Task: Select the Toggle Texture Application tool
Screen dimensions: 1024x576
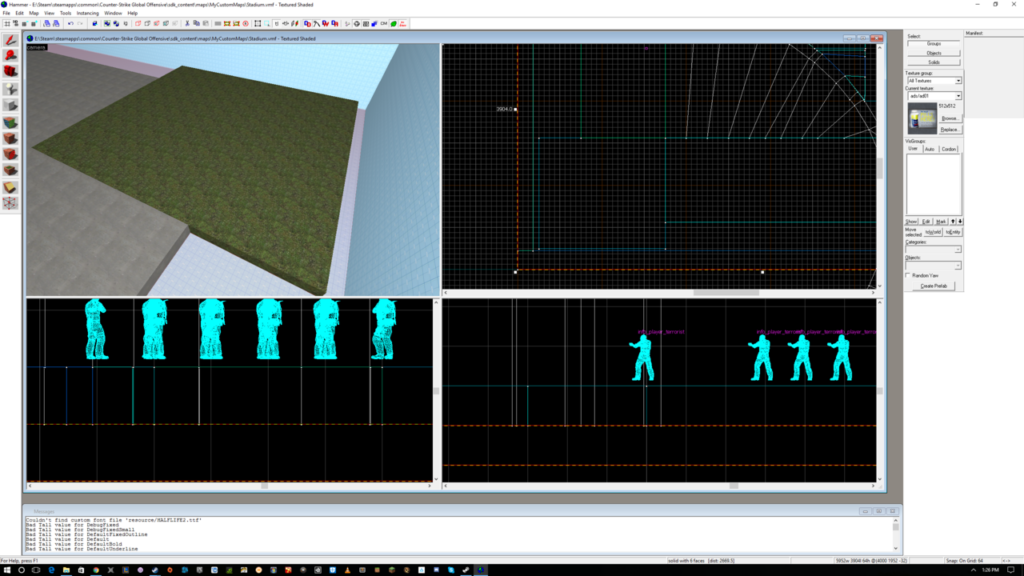Action: tap(10, 122)
